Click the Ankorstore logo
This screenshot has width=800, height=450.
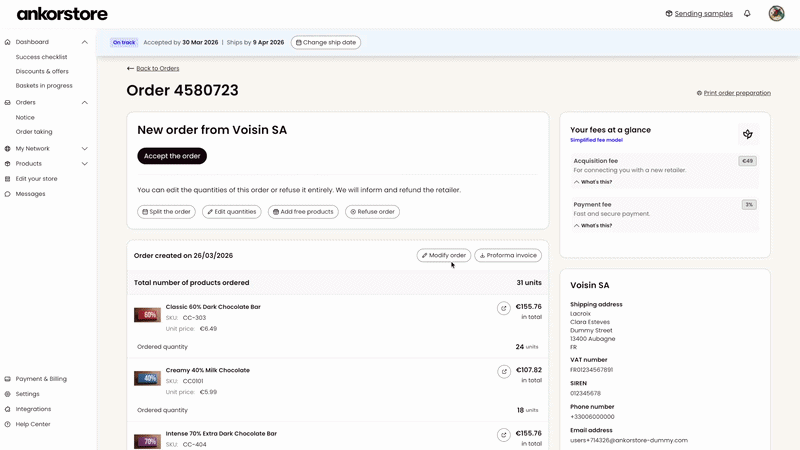pos(62,14)
